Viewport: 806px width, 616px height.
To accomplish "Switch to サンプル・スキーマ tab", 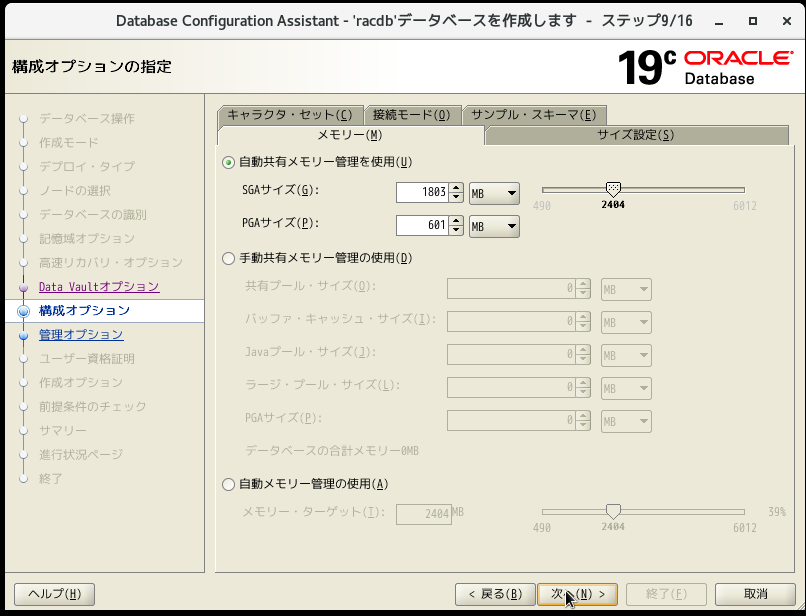I will (534, 115).
